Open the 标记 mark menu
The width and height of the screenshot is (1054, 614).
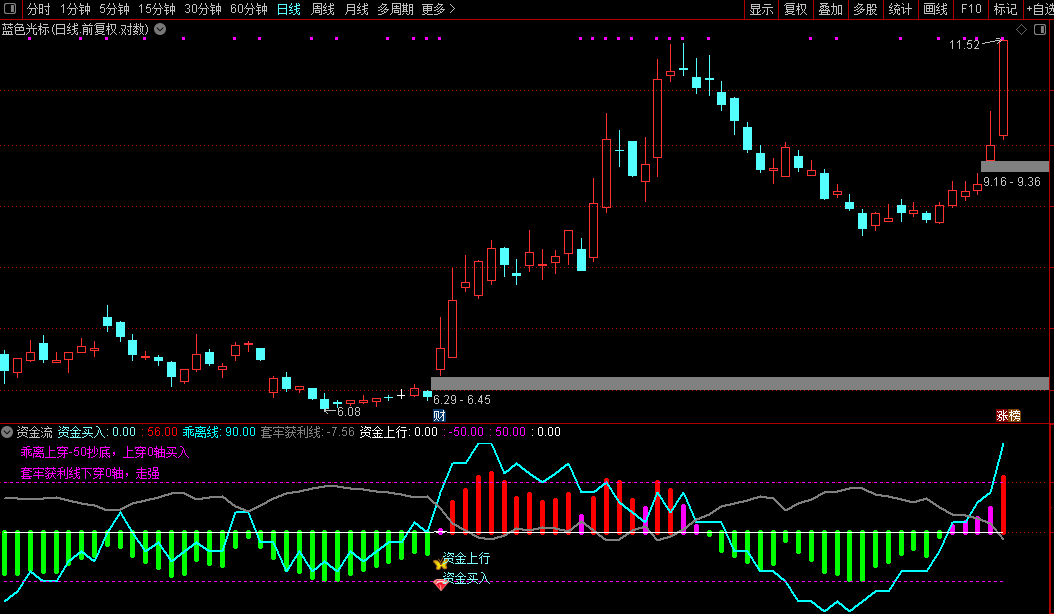pos(1006,9)
